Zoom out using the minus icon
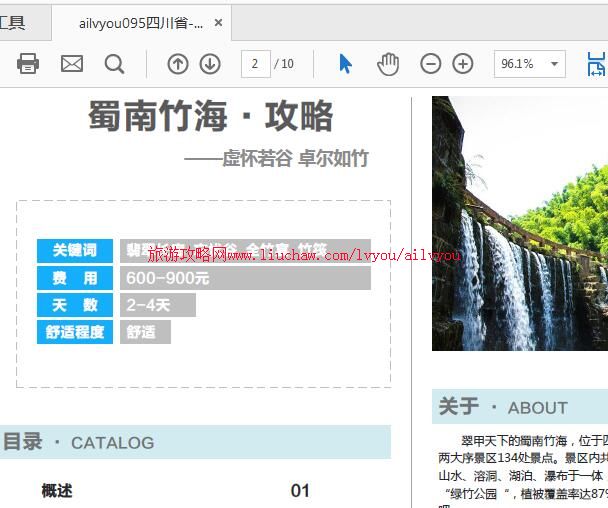 tap(431, 64)
